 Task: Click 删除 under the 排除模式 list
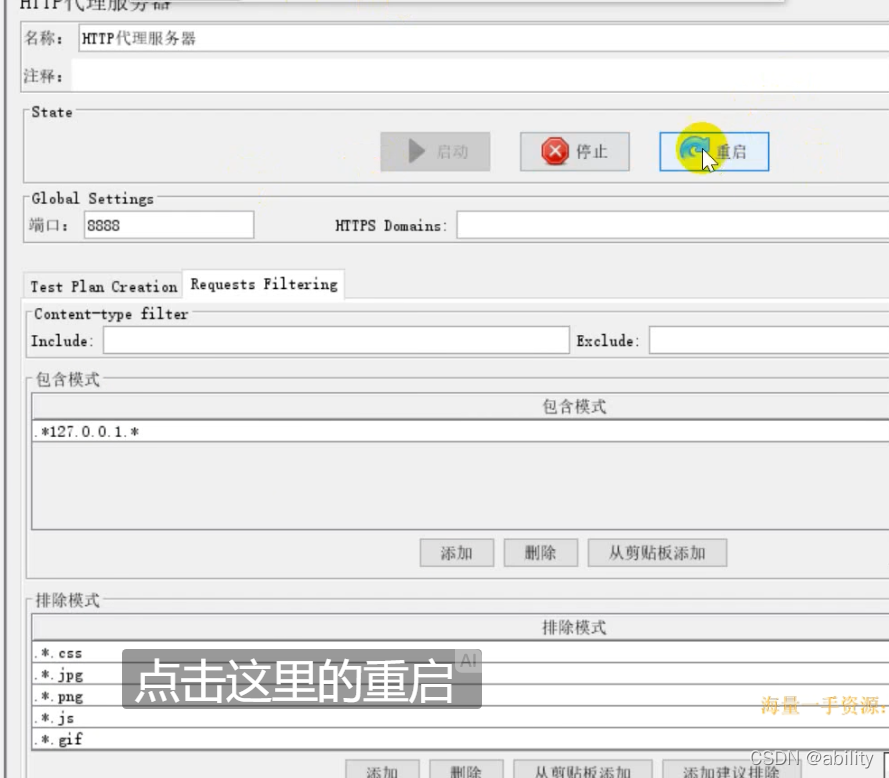pos(466,771)
